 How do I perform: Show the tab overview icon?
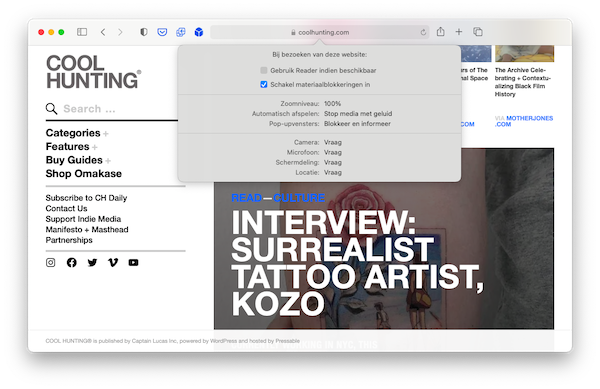[478, 32]
